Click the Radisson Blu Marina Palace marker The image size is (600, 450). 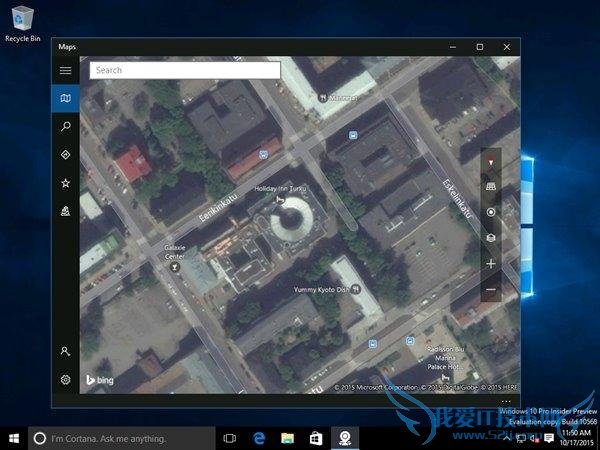point(445,377)
